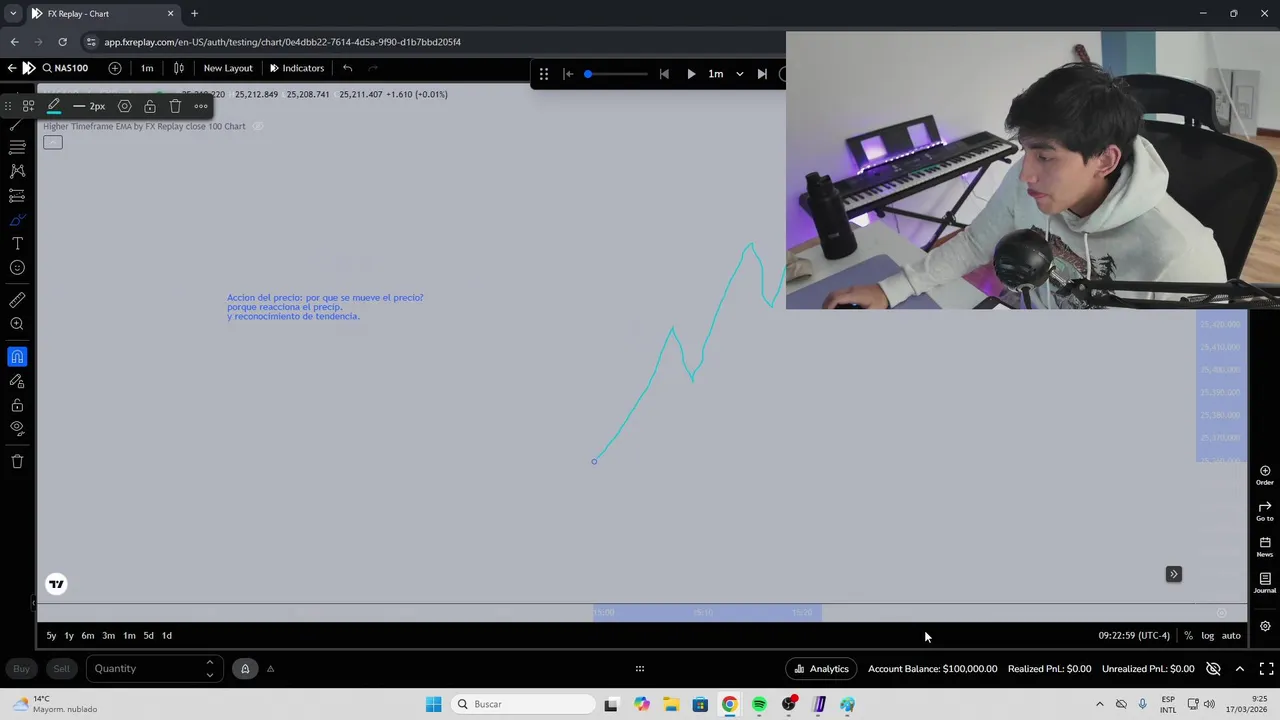Image resolution: width=1280 pixels, height=720 pixels.
Task: Open the Order panel
Action: point(1265,475)
